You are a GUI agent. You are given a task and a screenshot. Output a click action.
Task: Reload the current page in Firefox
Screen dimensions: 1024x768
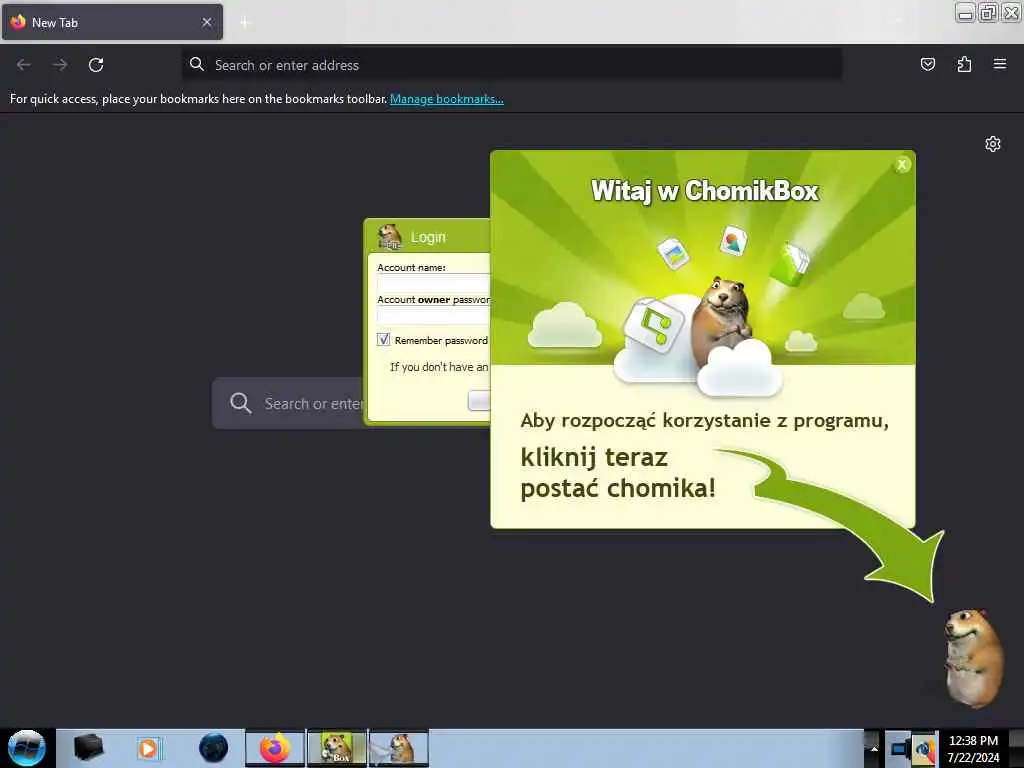click(96, 65)
